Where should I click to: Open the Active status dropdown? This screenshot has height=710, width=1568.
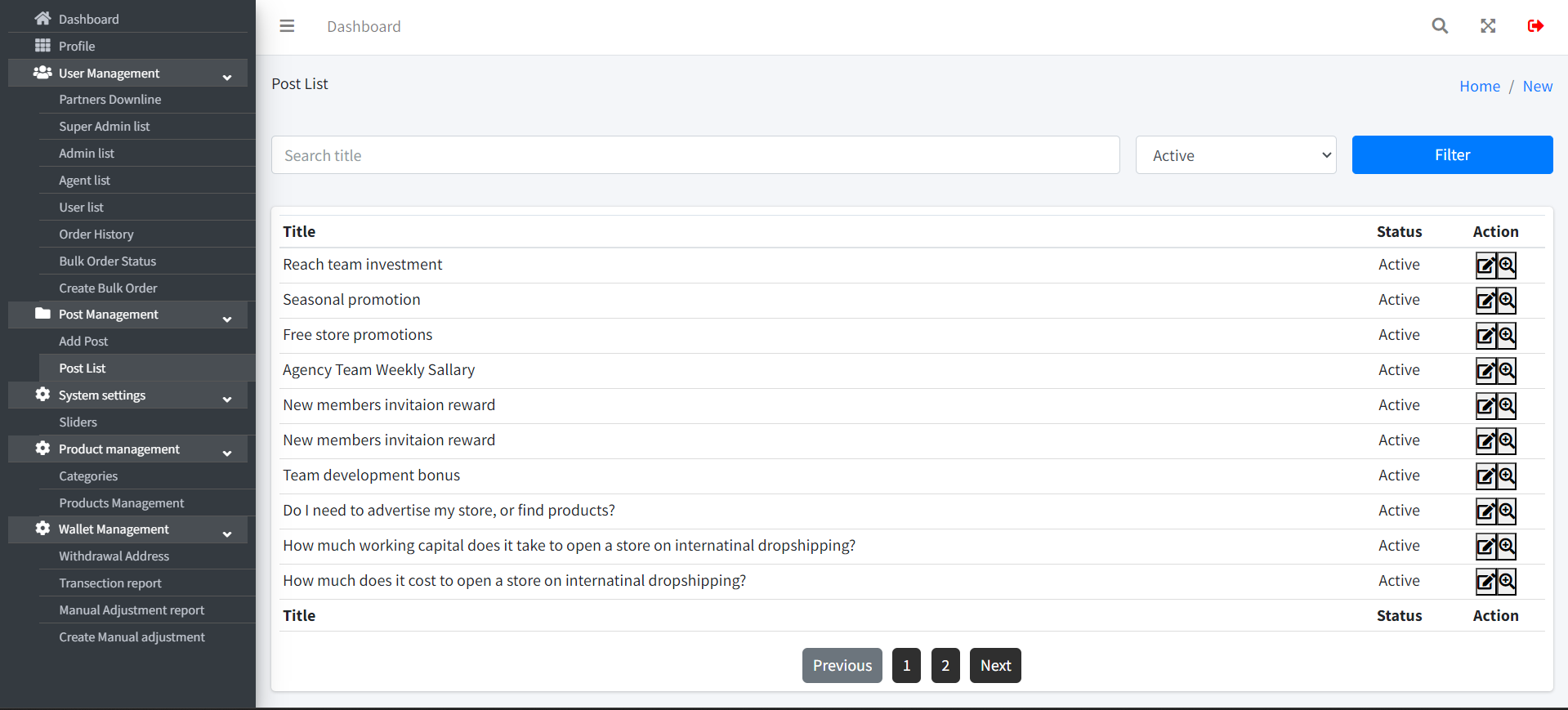[1235, 155]
